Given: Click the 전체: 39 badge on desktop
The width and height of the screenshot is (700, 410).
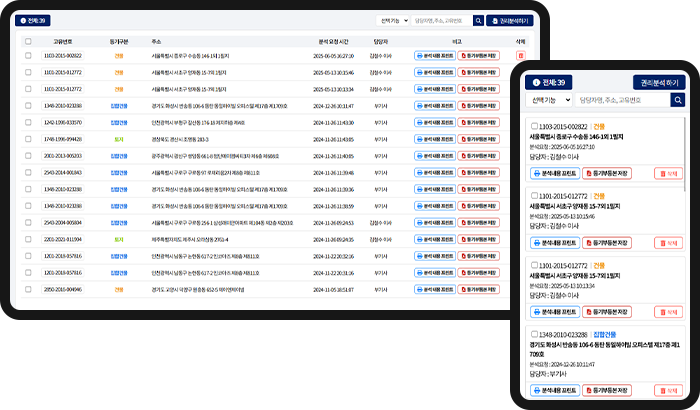Looking at the screenshot, I should (x=33, y=20).
